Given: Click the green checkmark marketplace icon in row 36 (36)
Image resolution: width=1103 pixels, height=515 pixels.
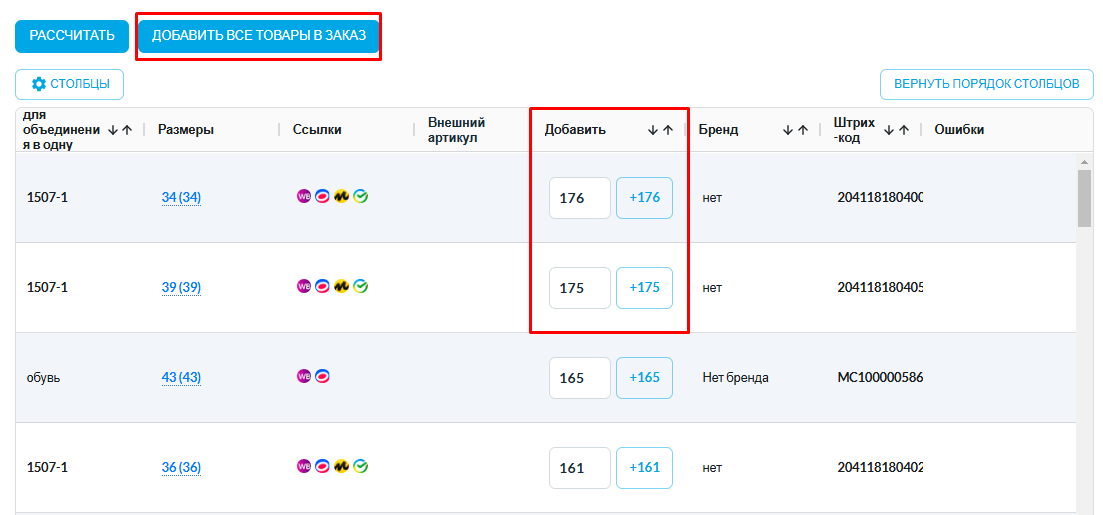Looking at the screenshot, I should tap(361, 466).
